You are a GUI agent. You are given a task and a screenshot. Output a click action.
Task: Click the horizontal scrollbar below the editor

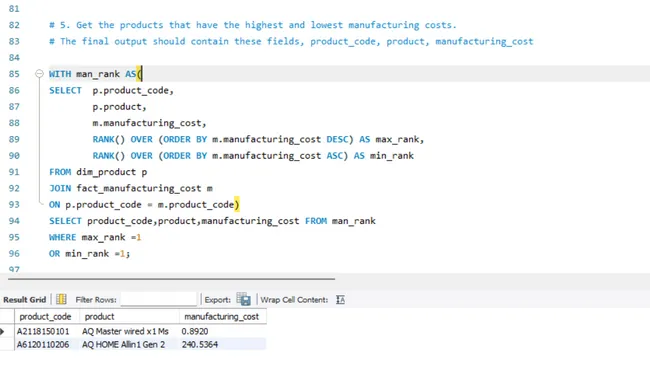pyautogui.click(x=171, y=279)
